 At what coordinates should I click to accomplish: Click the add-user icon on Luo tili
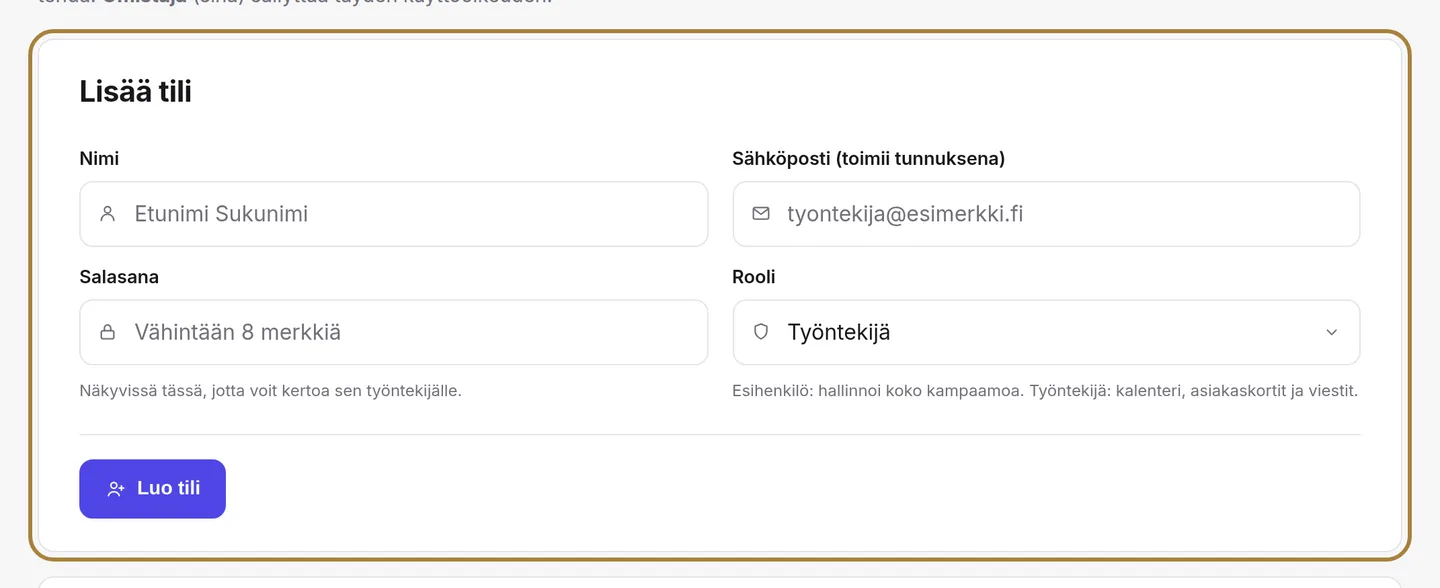tap(116, 489)
